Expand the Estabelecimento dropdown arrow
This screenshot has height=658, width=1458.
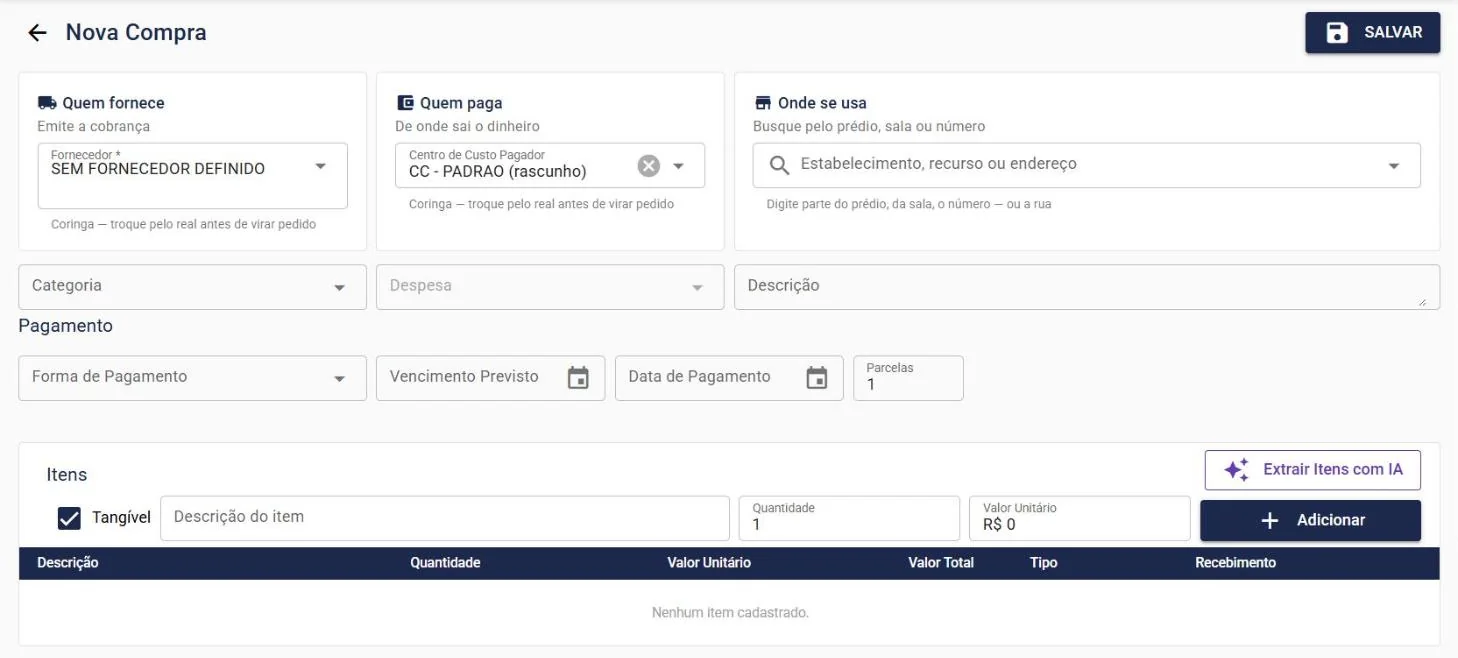(x=1394, y=166)
